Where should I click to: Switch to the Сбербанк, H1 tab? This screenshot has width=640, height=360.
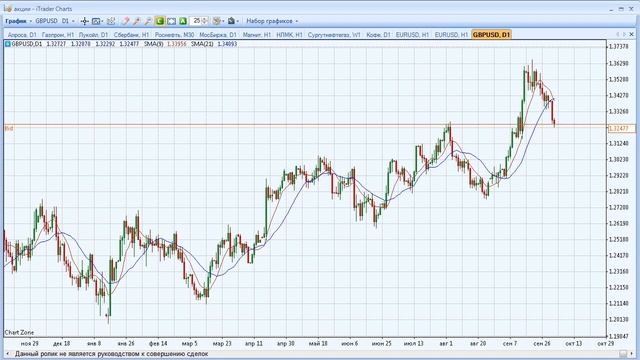pyautogui.click(x=131, y=35)
